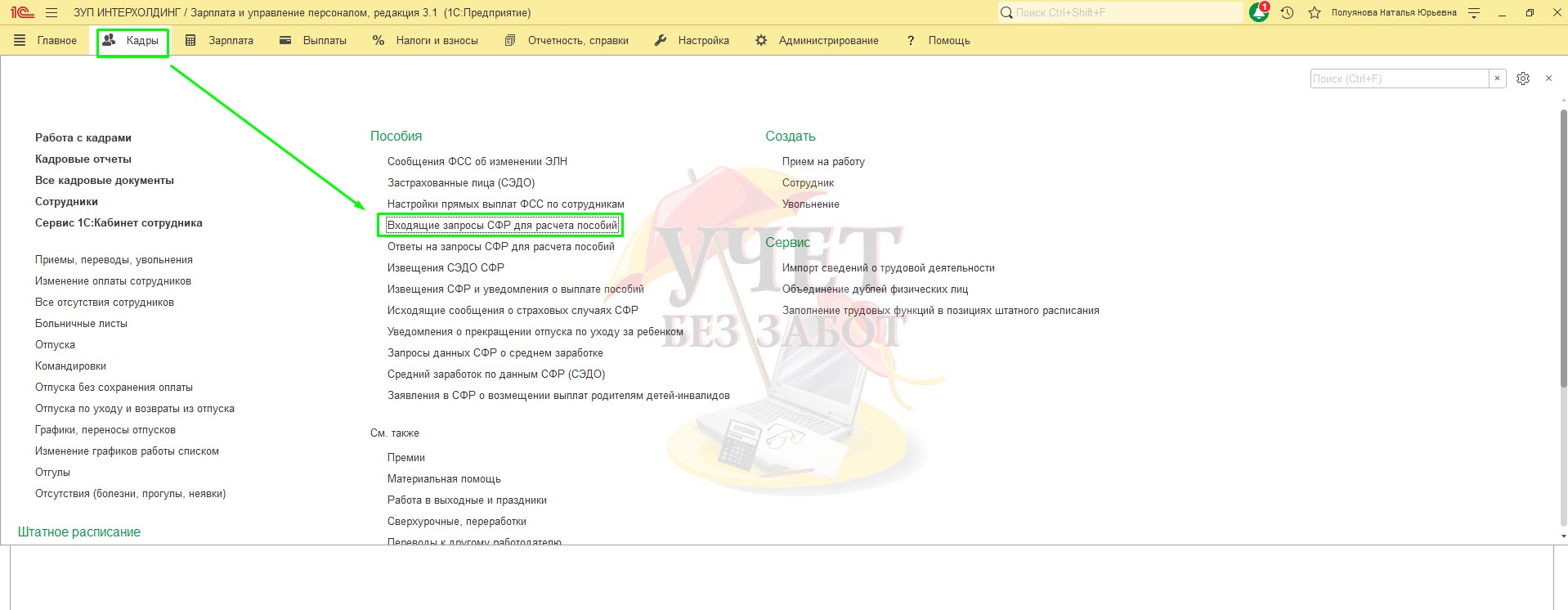Open the sections menu icon left of Главное
The height and width of the screenshot is (610, 1568).
[x=20, y=40]
